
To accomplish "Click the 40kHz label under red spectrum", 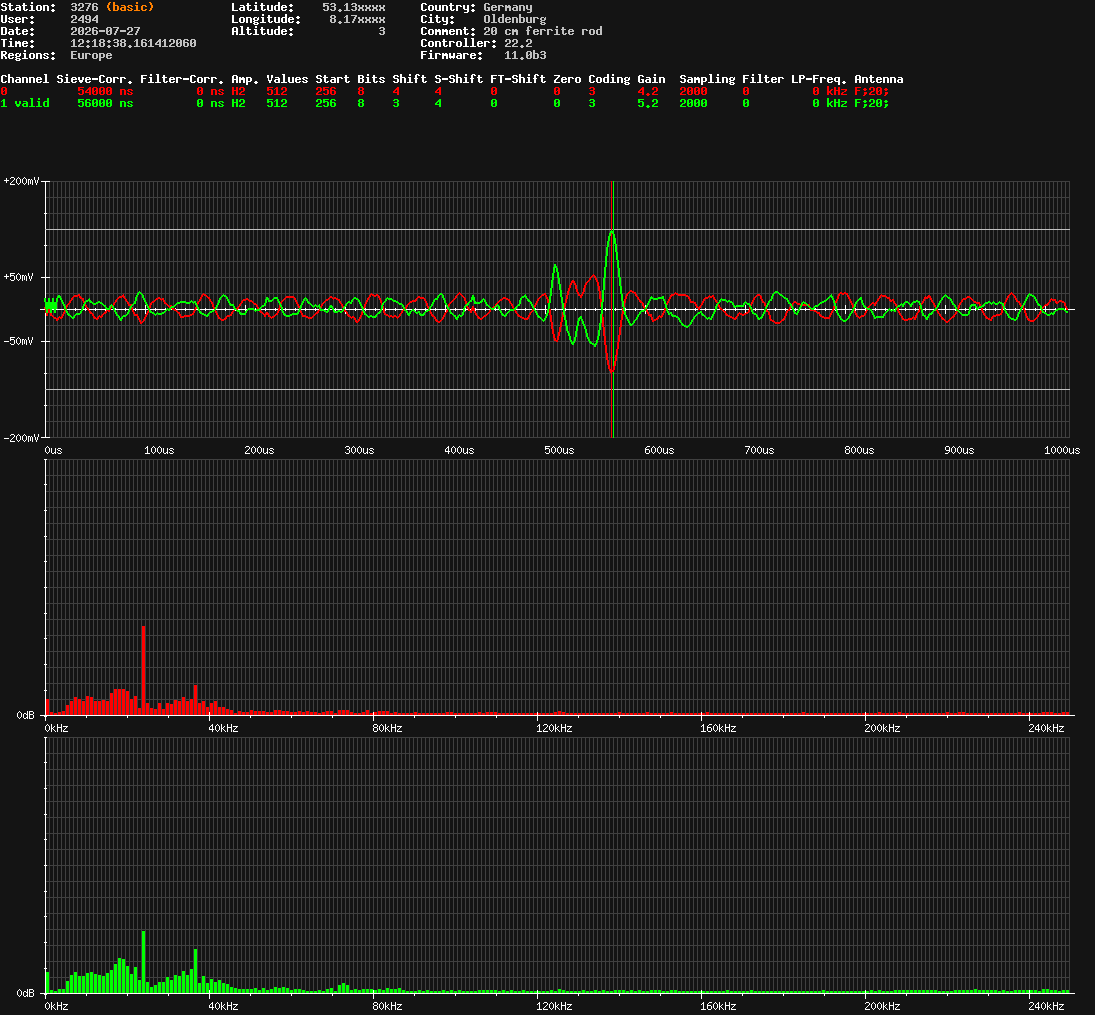I will [223, 728].
